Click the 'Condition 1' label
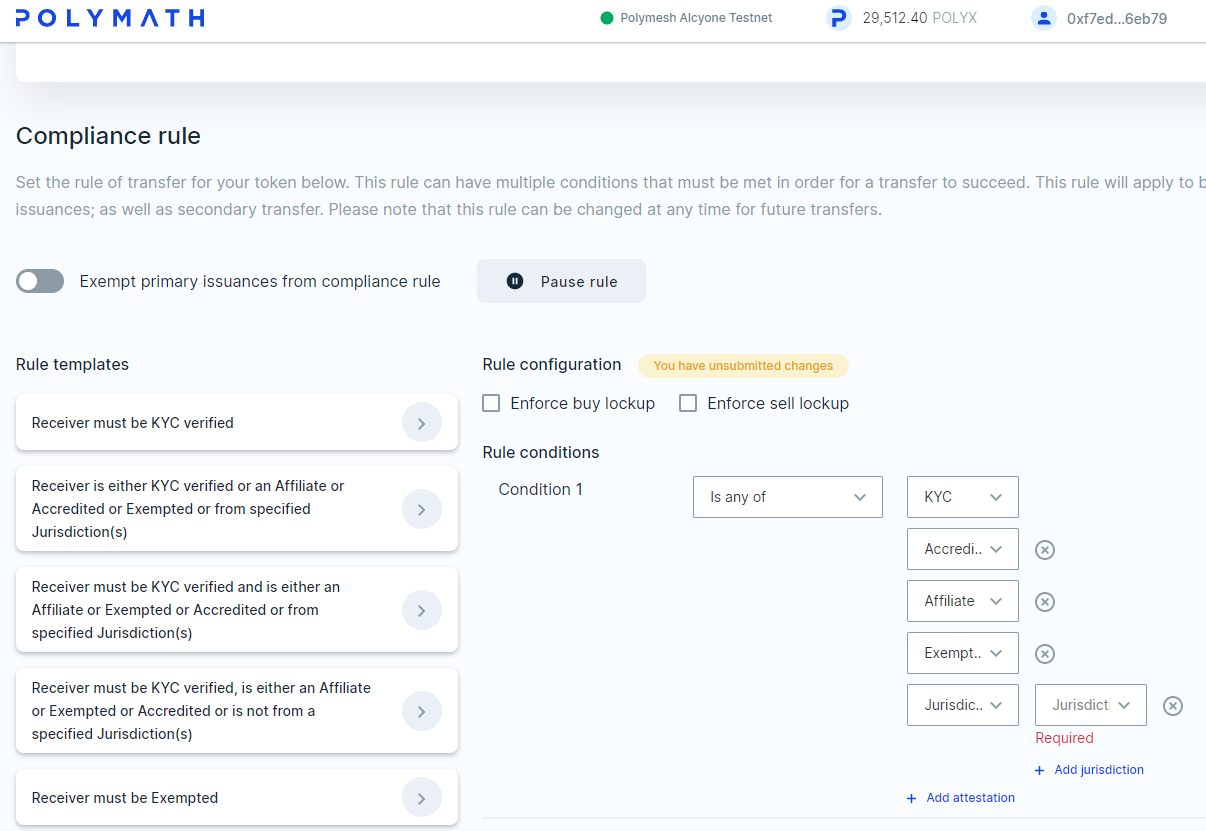 (540, 489)
